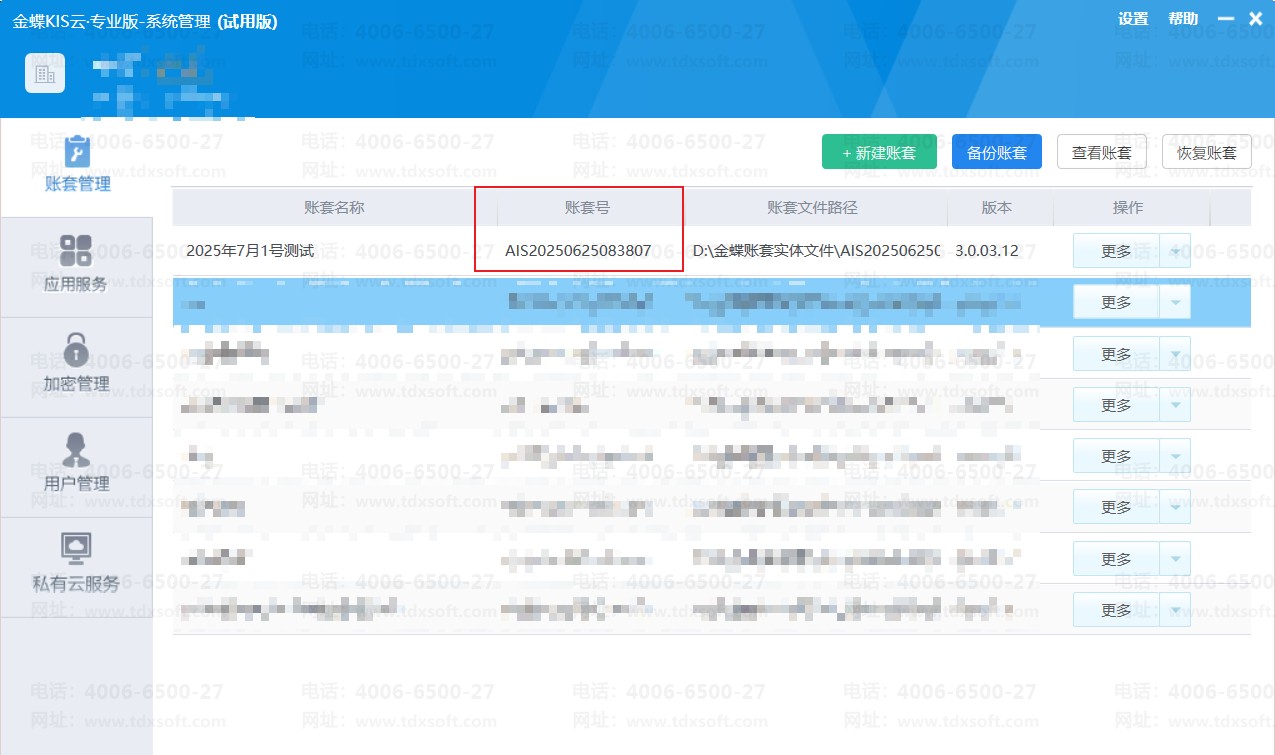The image size is (1275, 755).
Task: Select the AIS20250625083807 account number cell
Action: (x=578, y=251)
